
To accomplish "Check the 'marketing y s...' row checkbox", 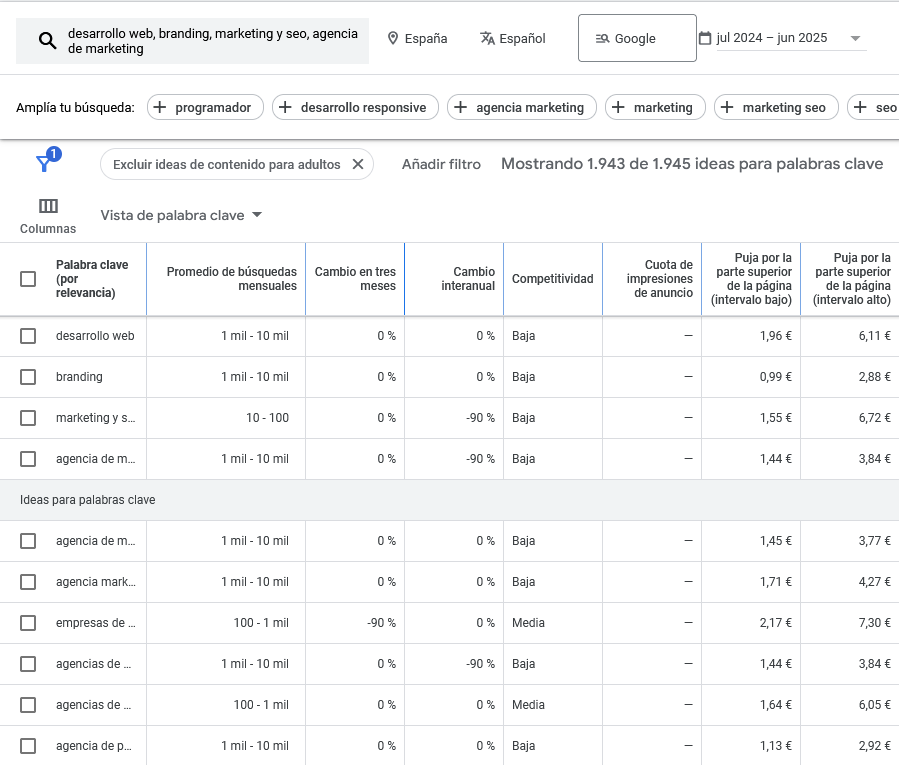I will [x=28, y=418].
